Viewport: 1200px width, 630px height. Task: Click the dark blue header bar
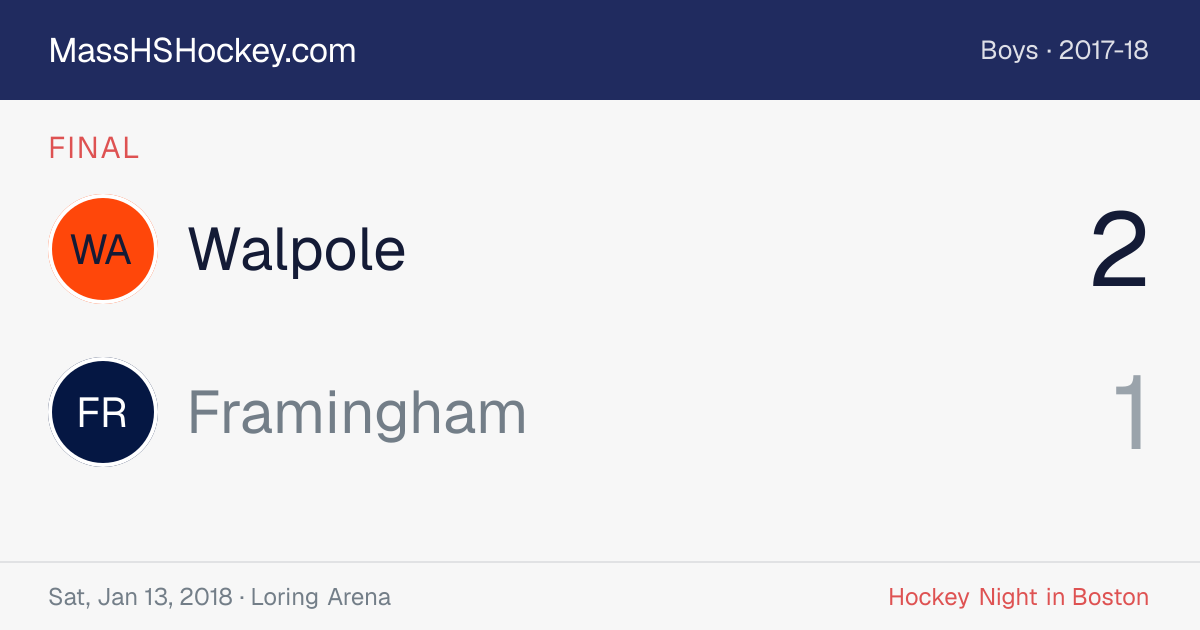click(x=600, y=50)
